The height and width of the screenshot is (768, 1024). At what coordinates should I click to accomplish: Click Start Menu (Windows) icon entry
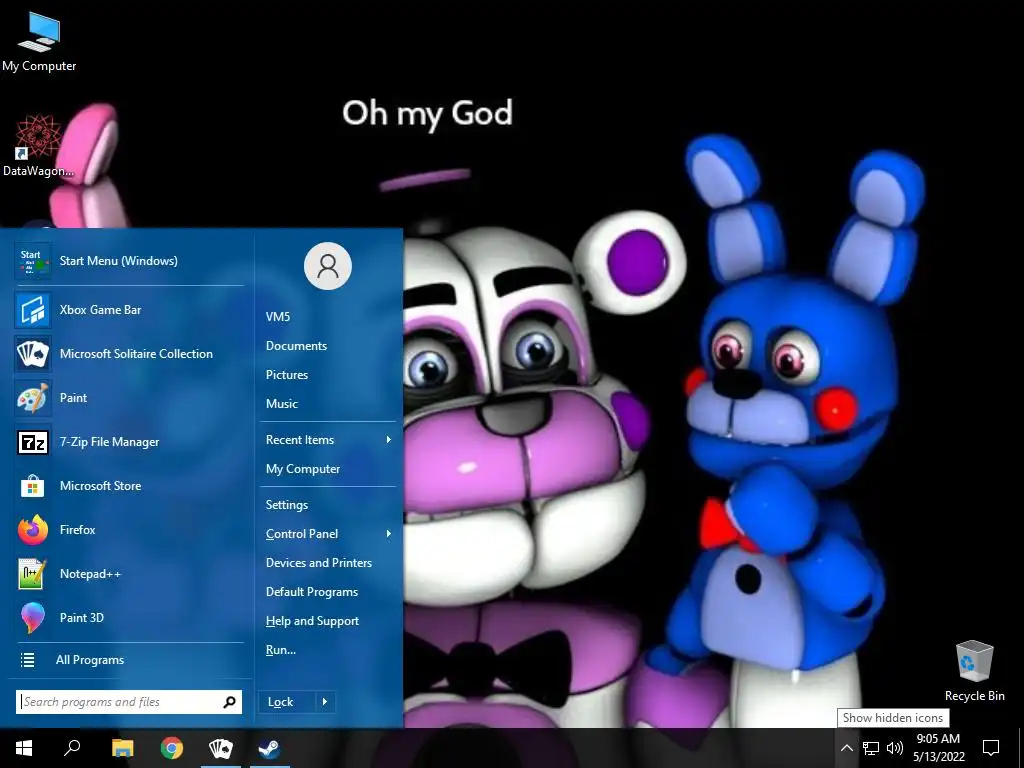tap(129, 261)
